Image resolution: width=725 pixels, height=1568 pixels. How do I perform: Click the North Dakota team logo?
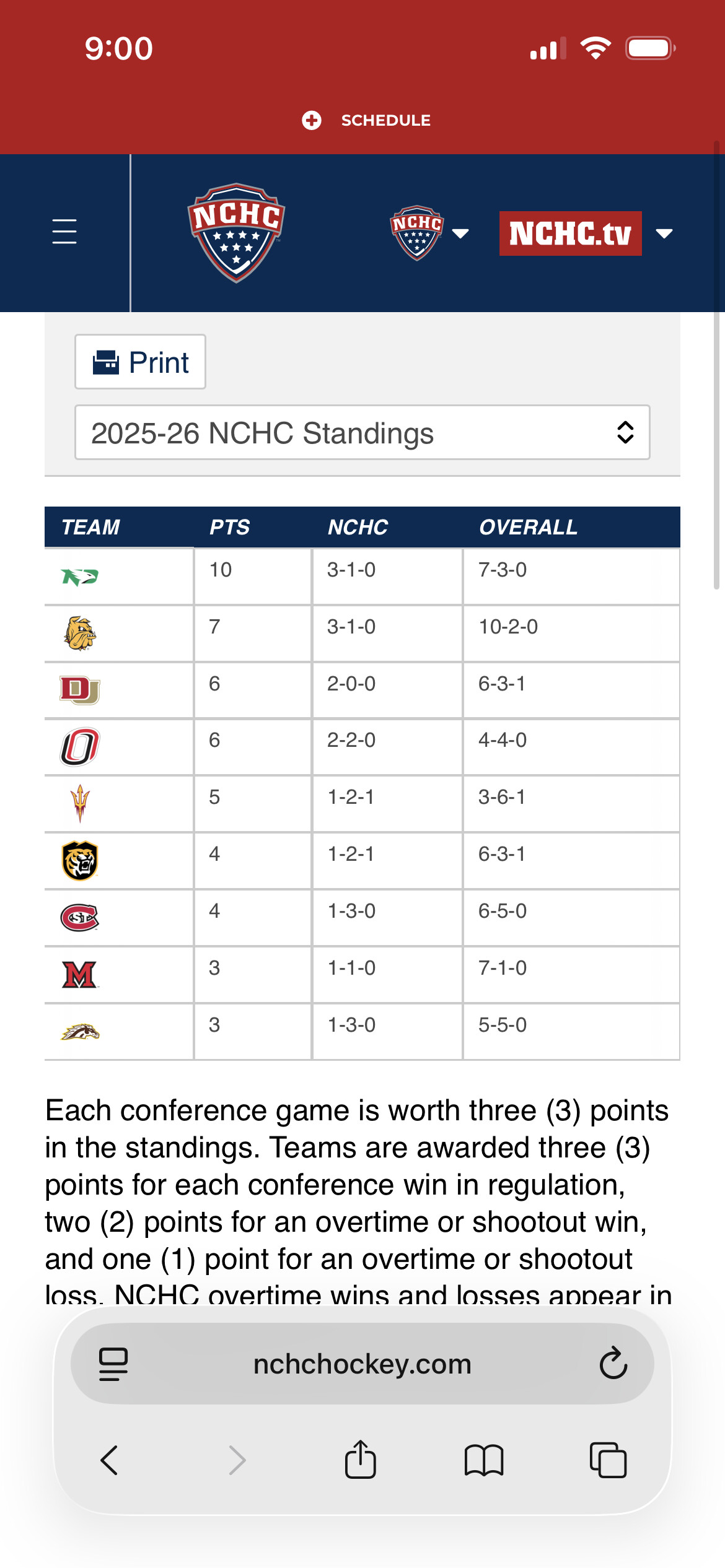coord(80,577)
